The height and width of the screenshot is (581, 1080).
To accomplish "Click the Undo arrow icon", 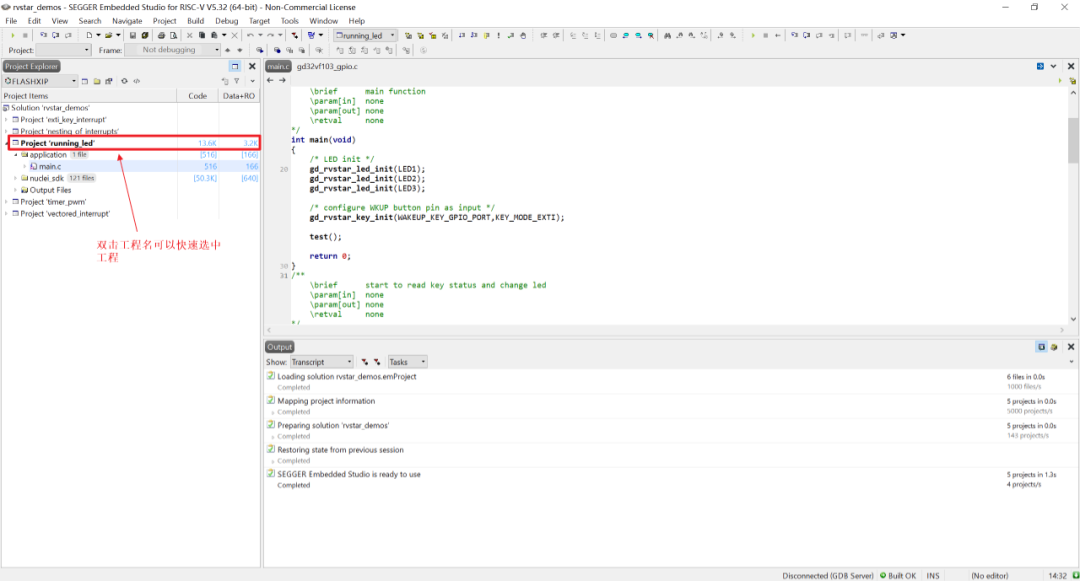I will pos(250,35).
